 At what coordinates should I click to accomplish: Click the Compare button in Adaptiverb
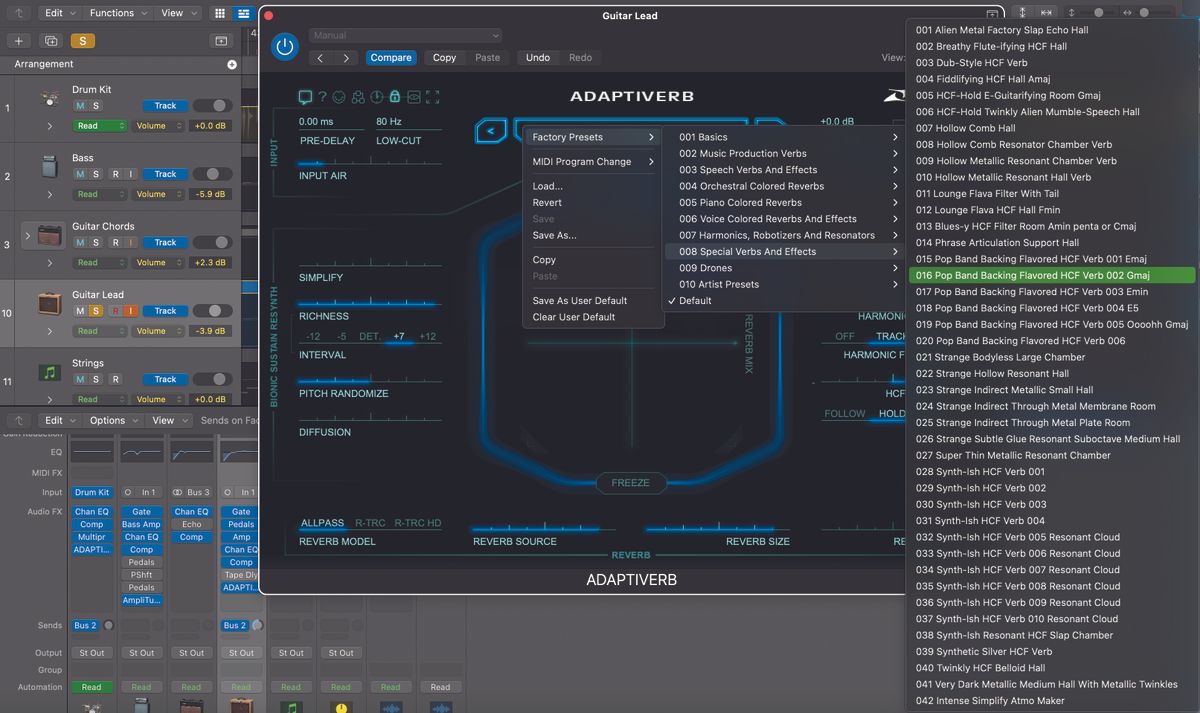click(391, 57)
